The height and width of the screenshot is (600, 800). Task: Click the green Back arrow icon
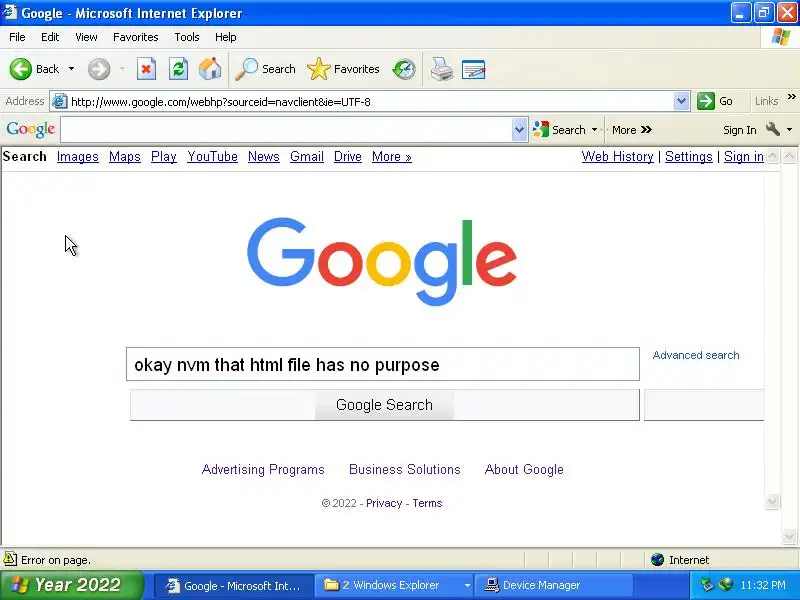pyautogui.click(x=20, y=69)
